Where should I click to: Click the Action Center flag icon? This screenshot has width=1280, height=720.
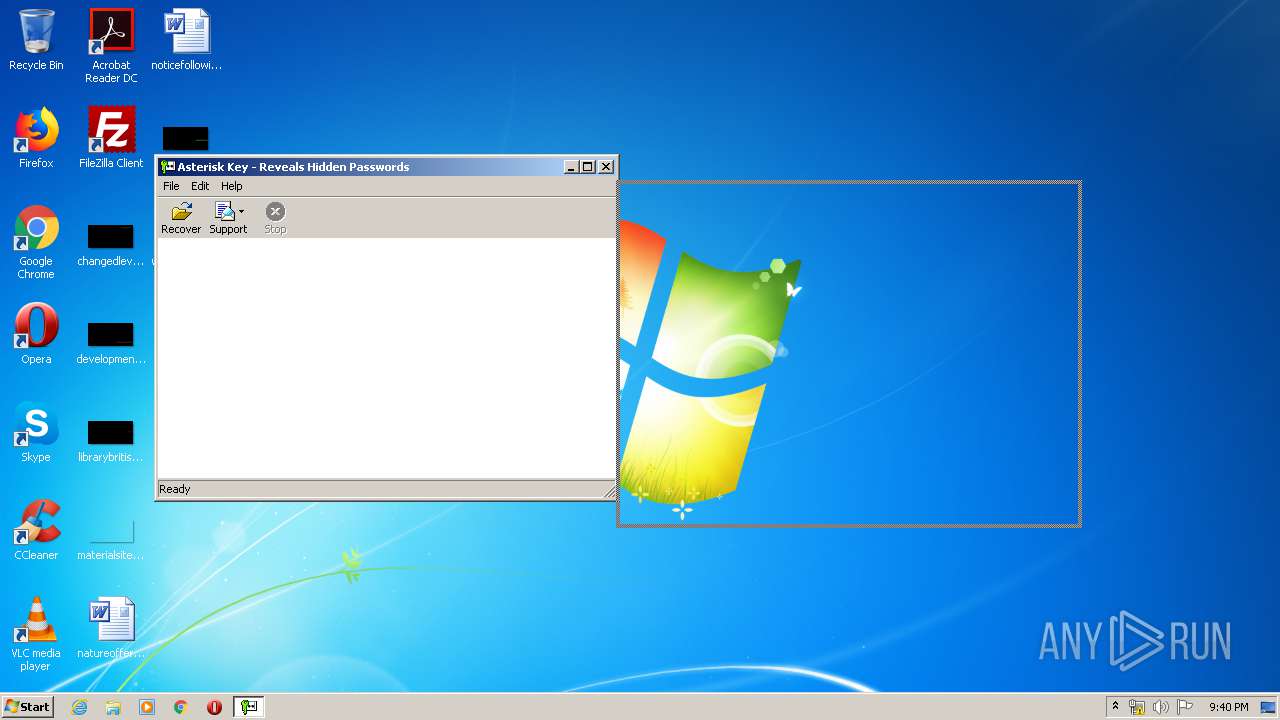point(1185,707)
